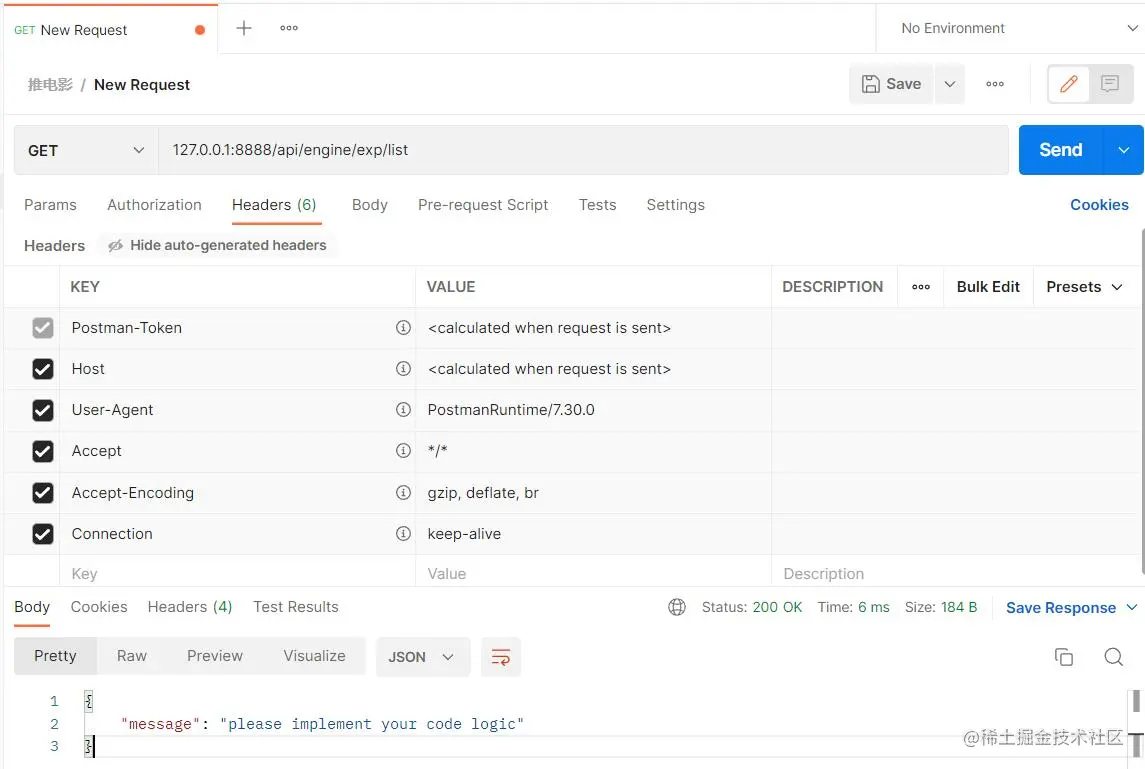Open header table column options three-dot icon
The width and height of the screenshot is (1145, 769).
click(x=921, y=287)
